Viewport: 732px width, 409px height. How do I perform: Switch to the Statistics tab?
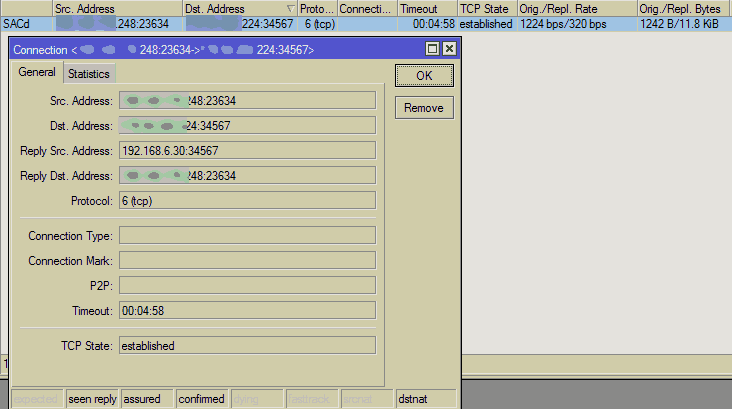[89, 74]
